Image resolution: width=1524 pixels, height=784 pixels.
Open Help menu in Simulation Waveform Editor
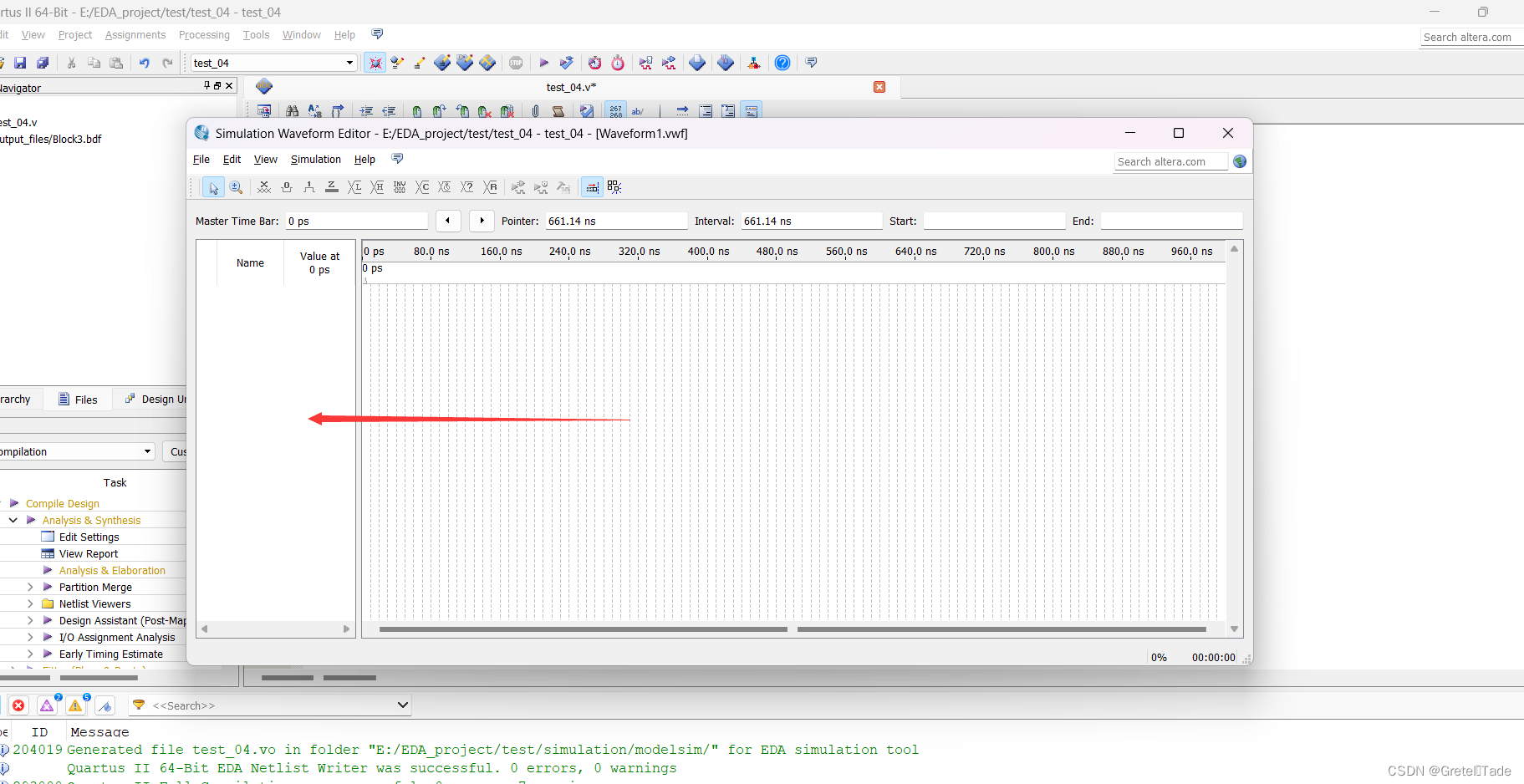point(364,160)
